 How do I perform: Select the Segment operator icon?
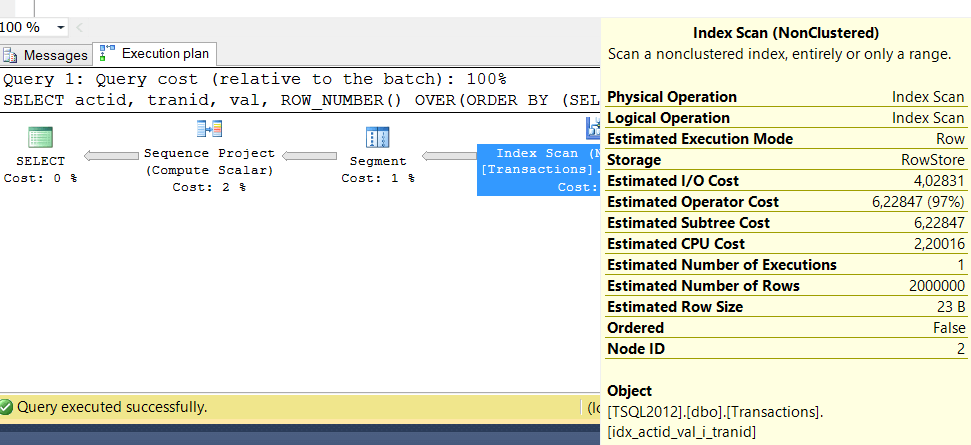point(377,138)
